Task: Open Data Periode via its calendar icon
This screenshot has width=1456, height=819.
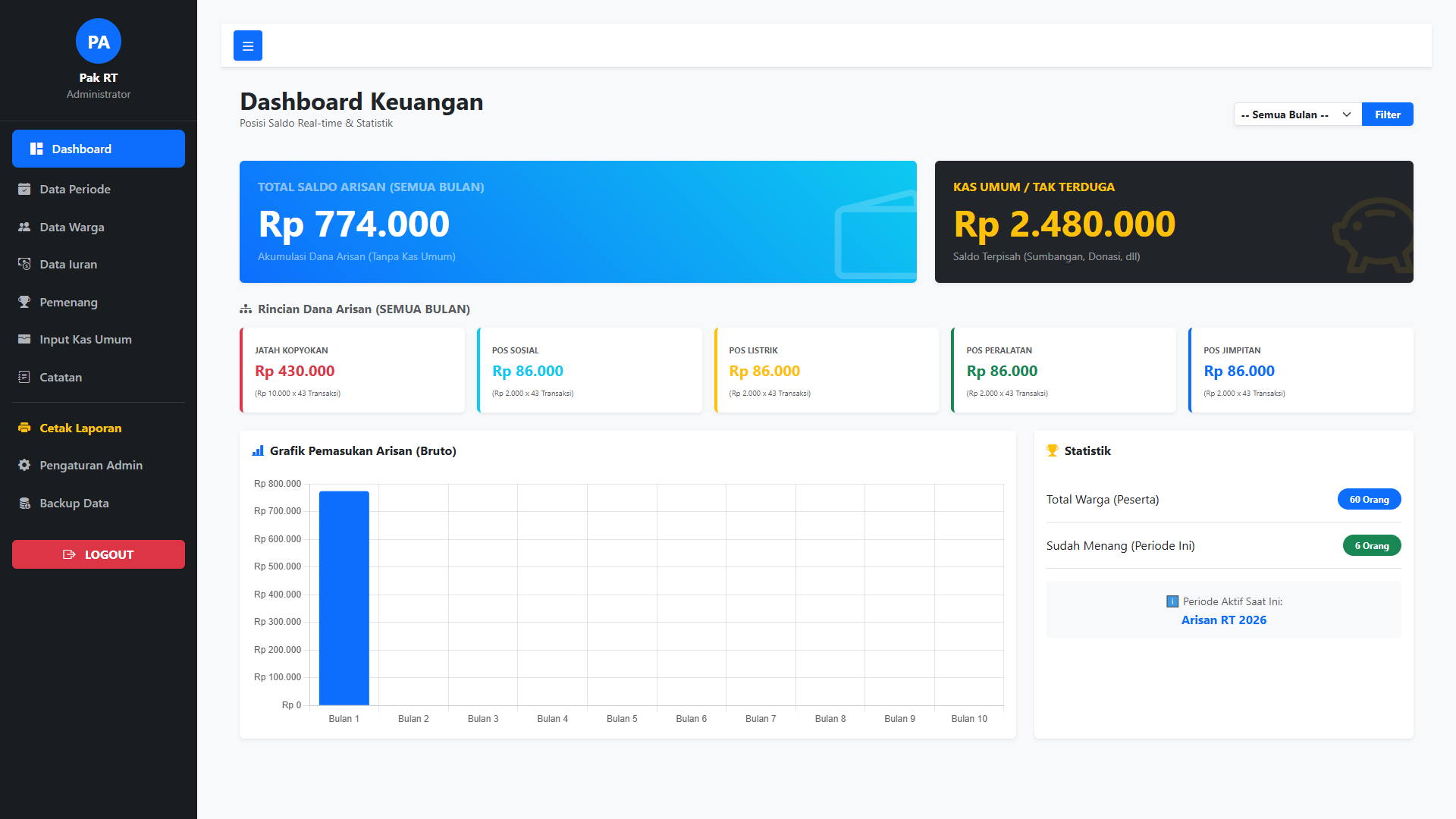Action: (24, 189)
